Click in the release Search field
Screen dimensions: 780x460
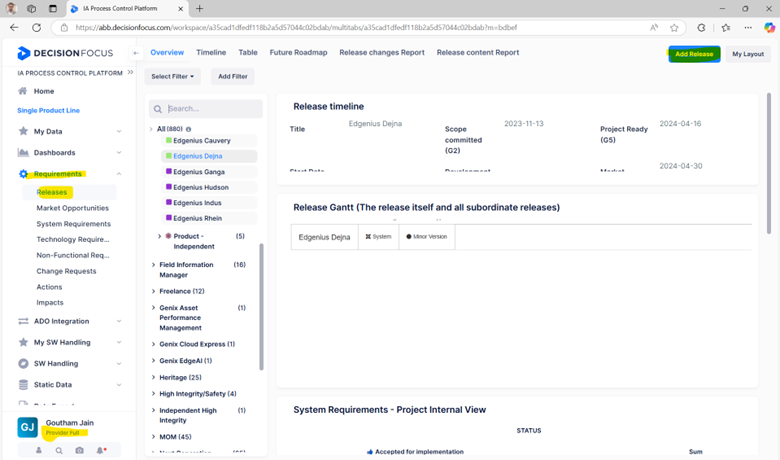click(x=206, y=108)
